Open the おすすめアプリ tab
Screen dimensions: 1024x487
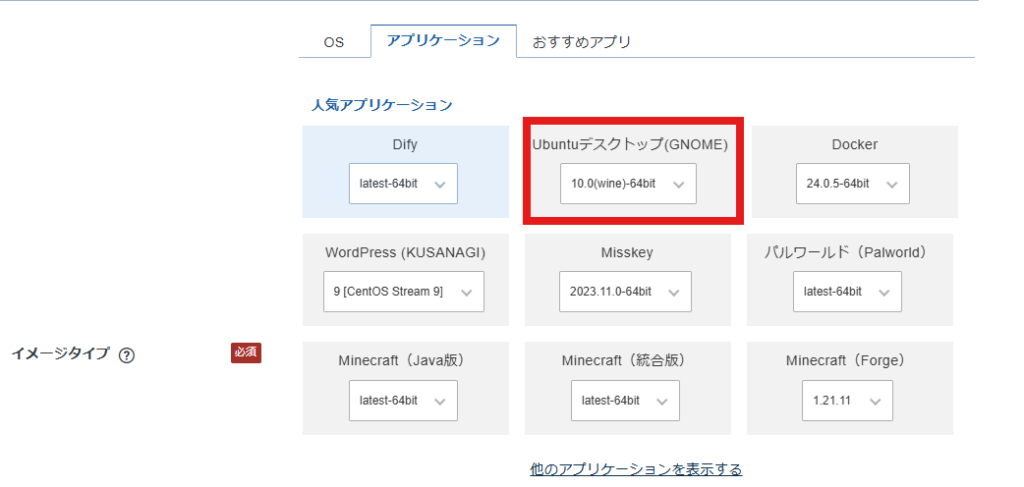[x=581, y=42]
